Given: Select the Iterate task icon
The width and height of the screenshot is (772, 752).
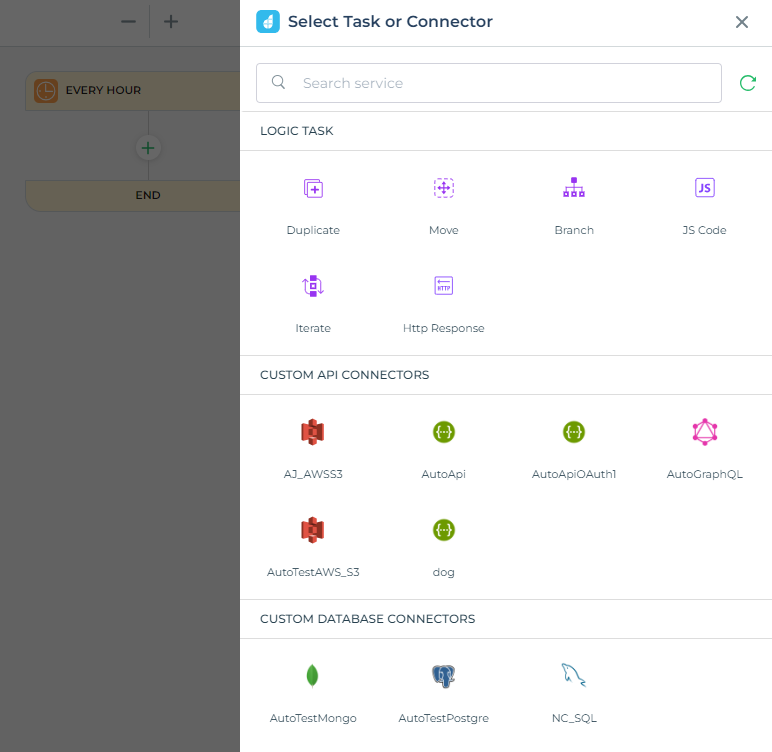Looking at the screenshot, I should coord(313,286).
